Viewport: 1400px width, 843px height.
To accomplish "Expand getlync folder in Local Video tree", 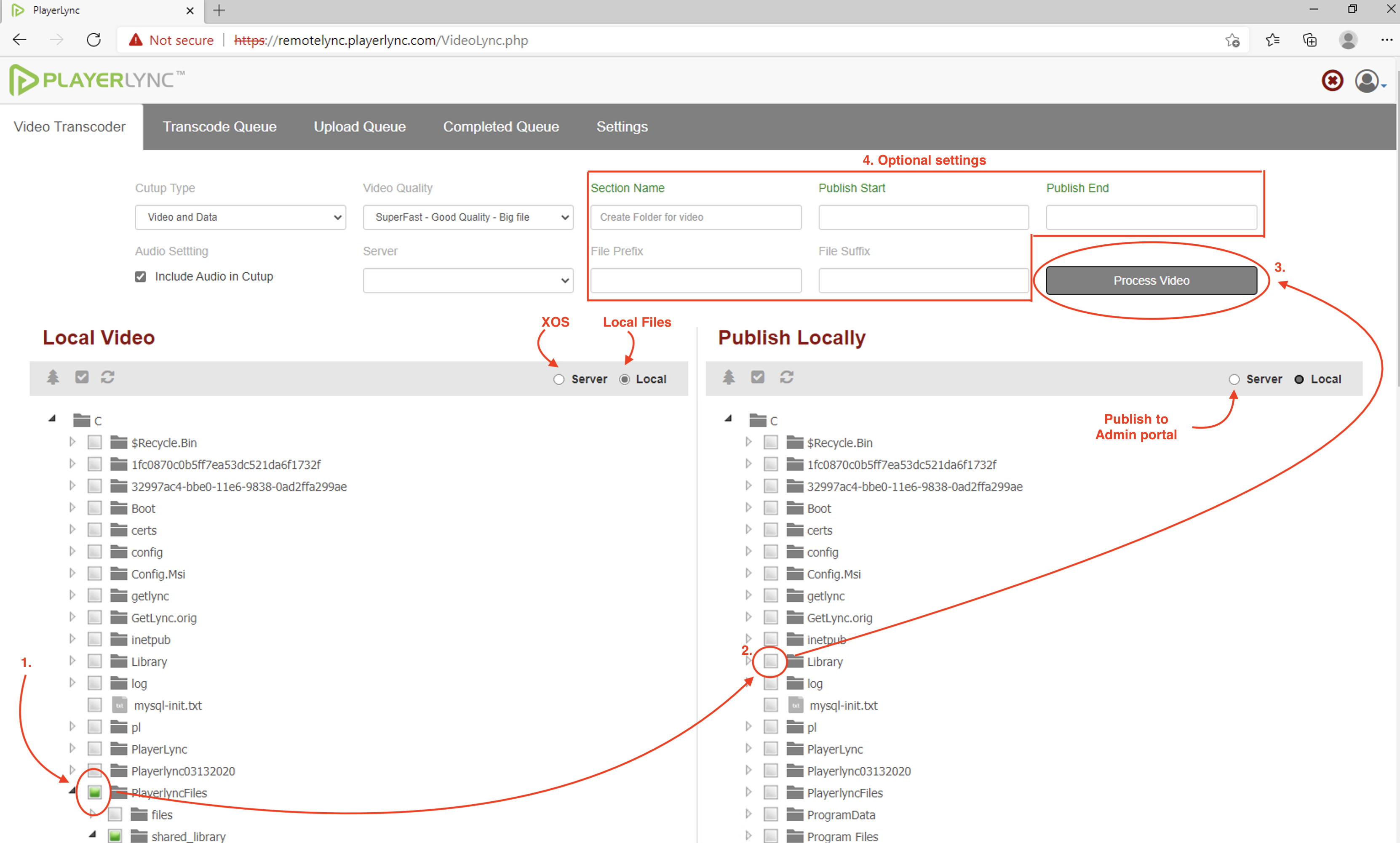I will coord(72,595).
